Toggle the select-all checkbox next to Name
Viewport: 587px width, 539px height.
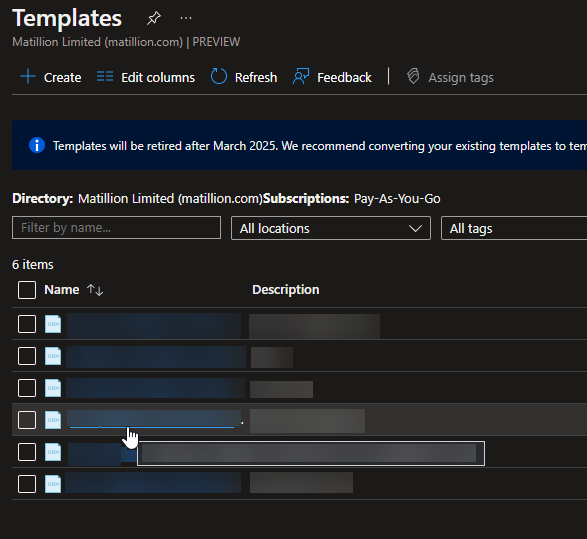click(x=27, y=290)
